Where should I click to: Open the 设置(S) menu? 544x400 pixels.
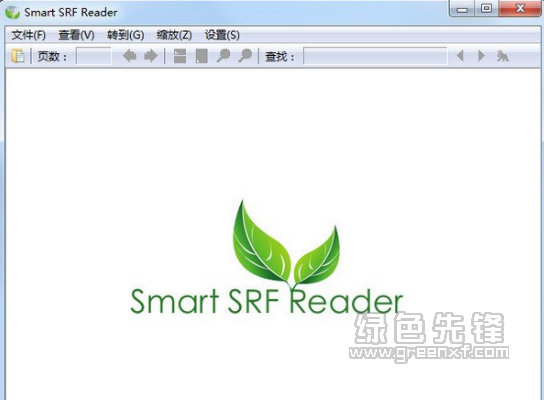coord(222,35)
